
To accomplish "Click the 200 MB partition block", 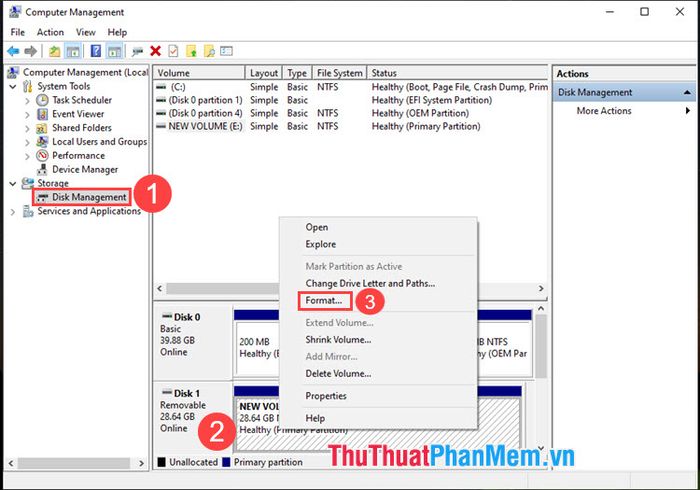I will (258, 348).
